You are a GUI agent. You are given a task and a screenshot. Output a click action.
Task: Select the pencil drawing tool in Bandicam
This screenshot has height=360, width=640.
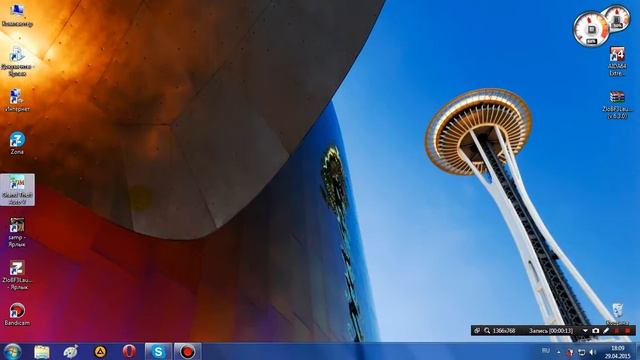606,331
